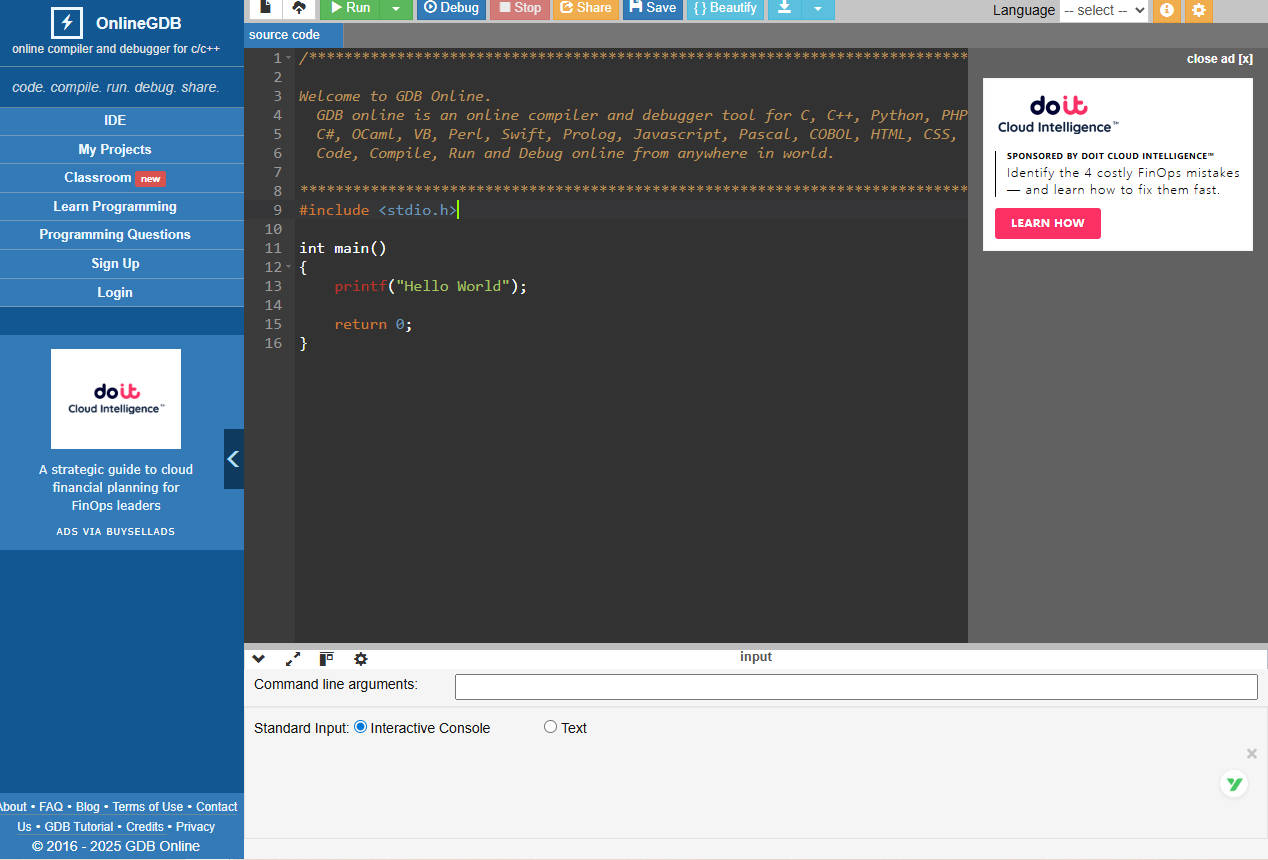Image resolution: width=1268 pixels, height=860 pixels.
Task: Click the Beautify button
Action: (x=725, y=8)
